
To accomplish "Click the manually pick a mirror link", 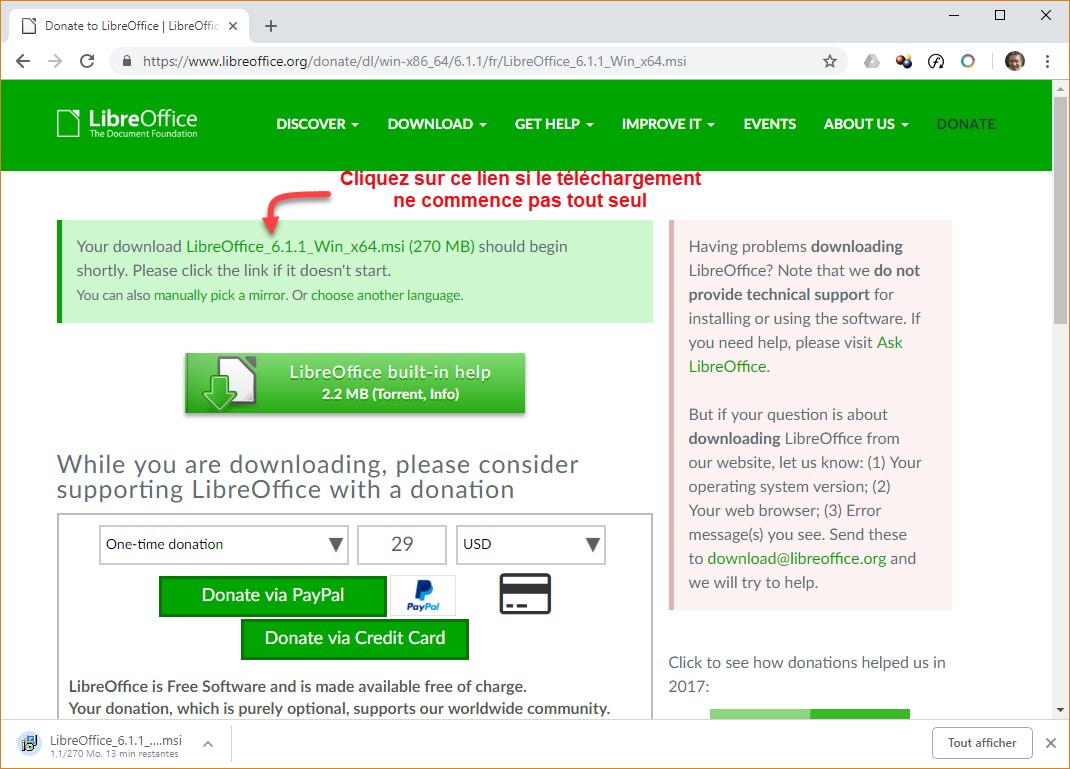I will pyautogui.click(x=220, y=295).
